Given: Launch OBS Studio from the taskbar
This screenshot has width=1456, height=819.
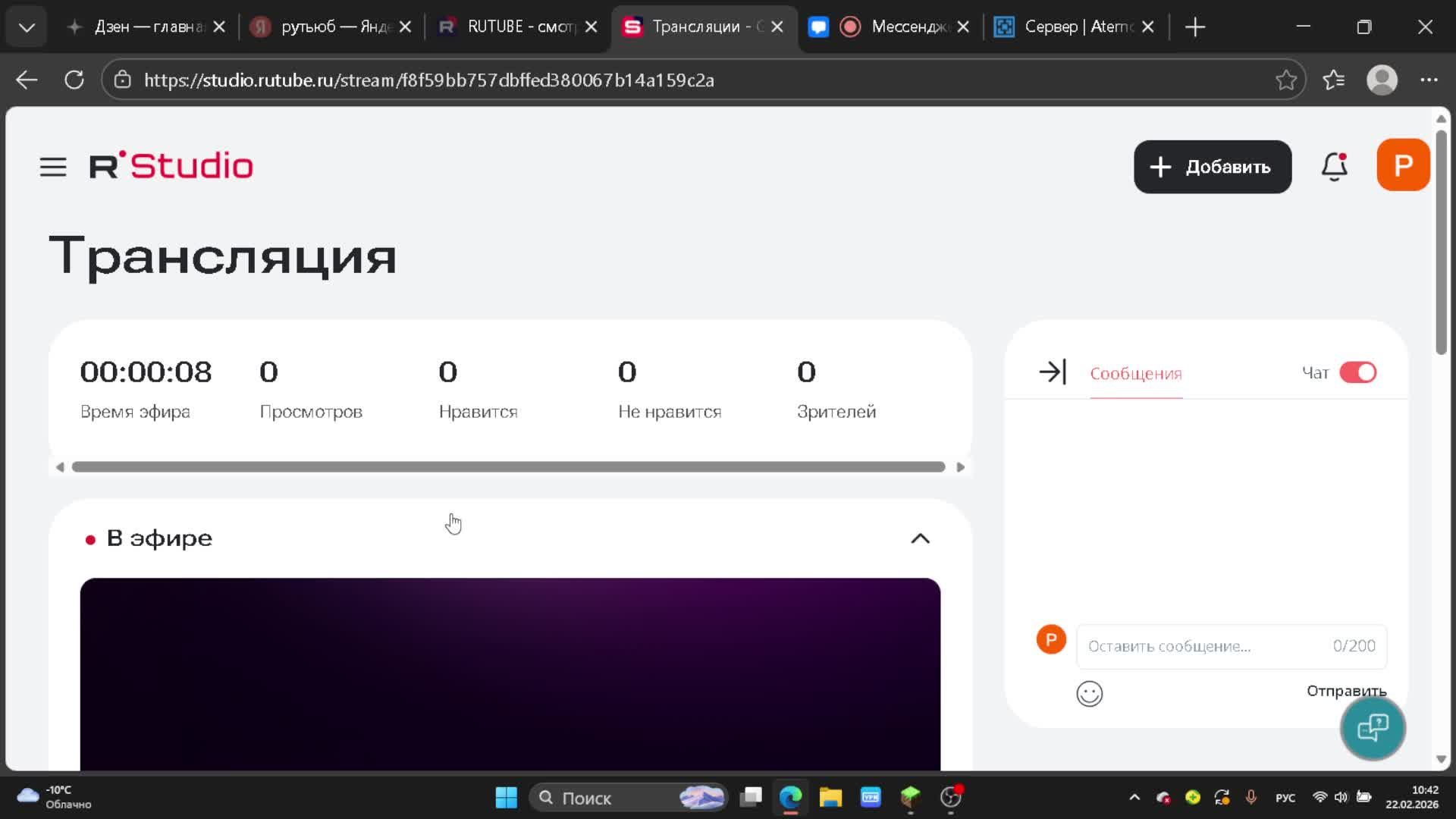Looking at the screenshot, I should (951, 798).
